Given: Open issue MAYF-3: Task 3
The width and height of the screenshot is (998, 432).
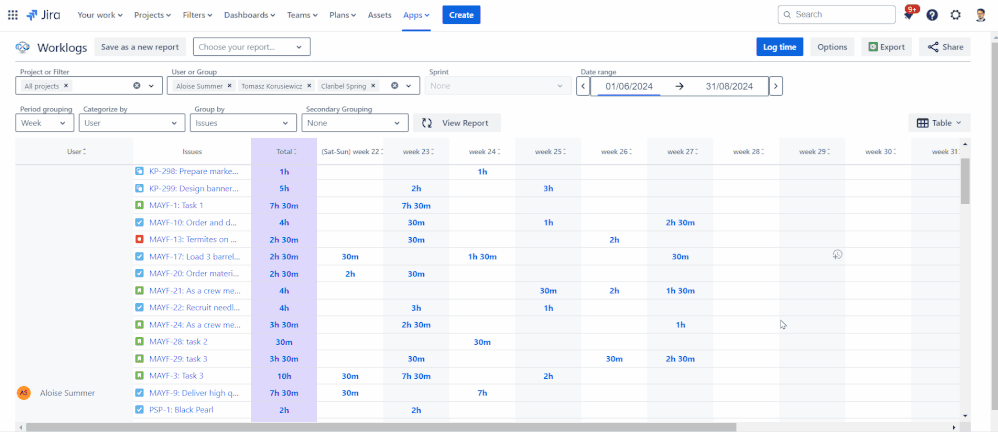Looking at the screenshot, I should tap(176, 375).
